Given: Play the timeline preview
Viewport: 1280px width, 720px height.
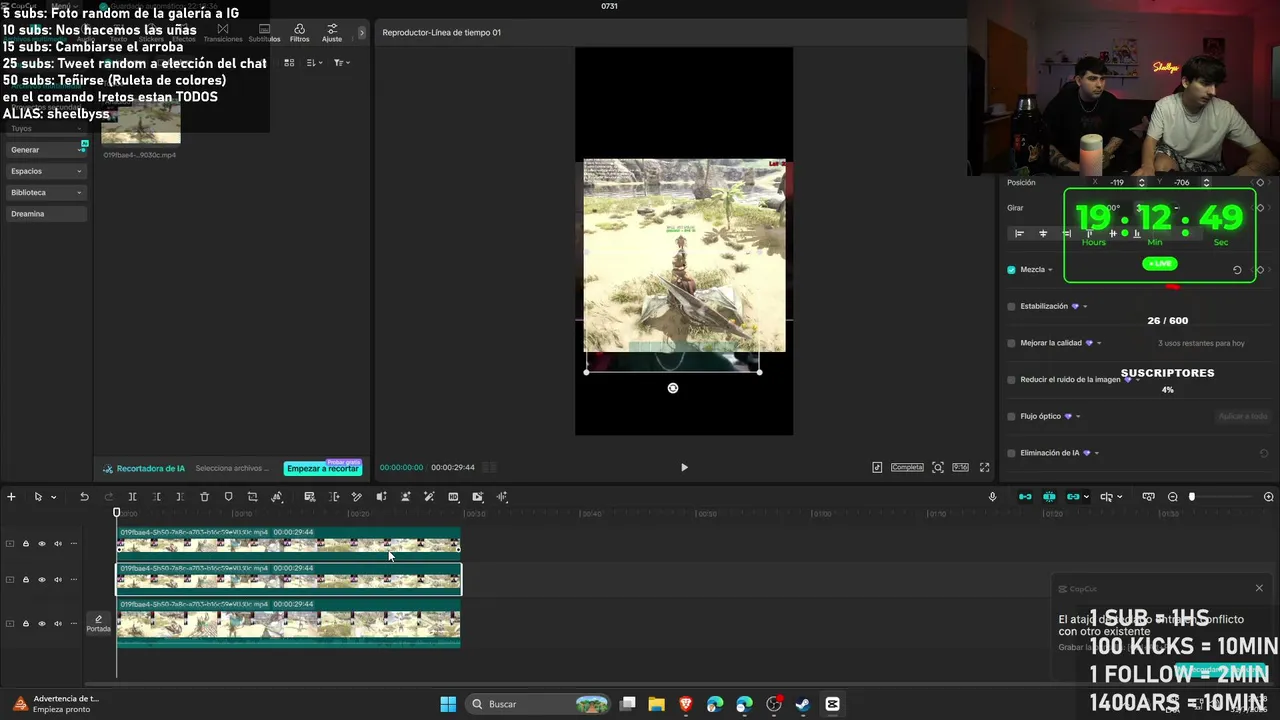Looking at the screenshot, I should coord(684,467).
